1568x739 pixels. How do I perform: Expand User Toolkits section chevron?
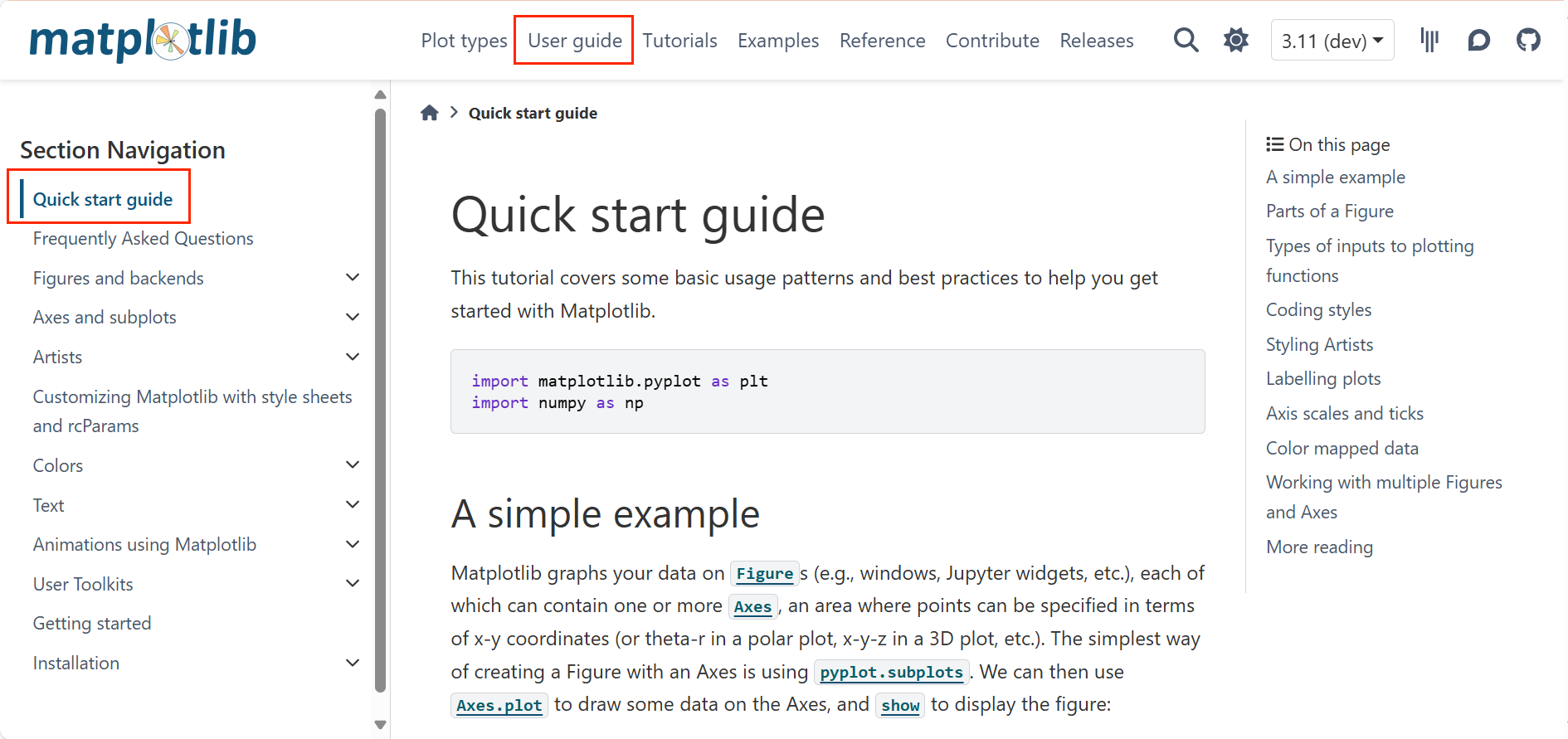(x=353, y=583)
